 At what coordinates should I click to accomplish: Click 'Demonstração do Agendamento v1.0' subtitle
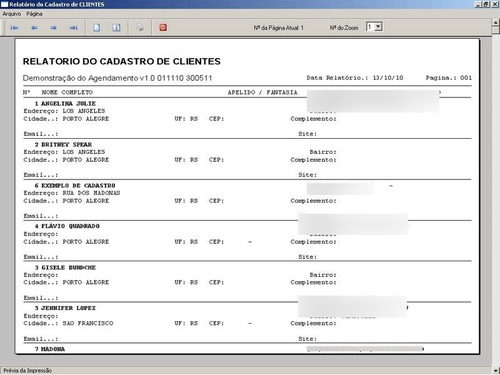coord(89,78)
